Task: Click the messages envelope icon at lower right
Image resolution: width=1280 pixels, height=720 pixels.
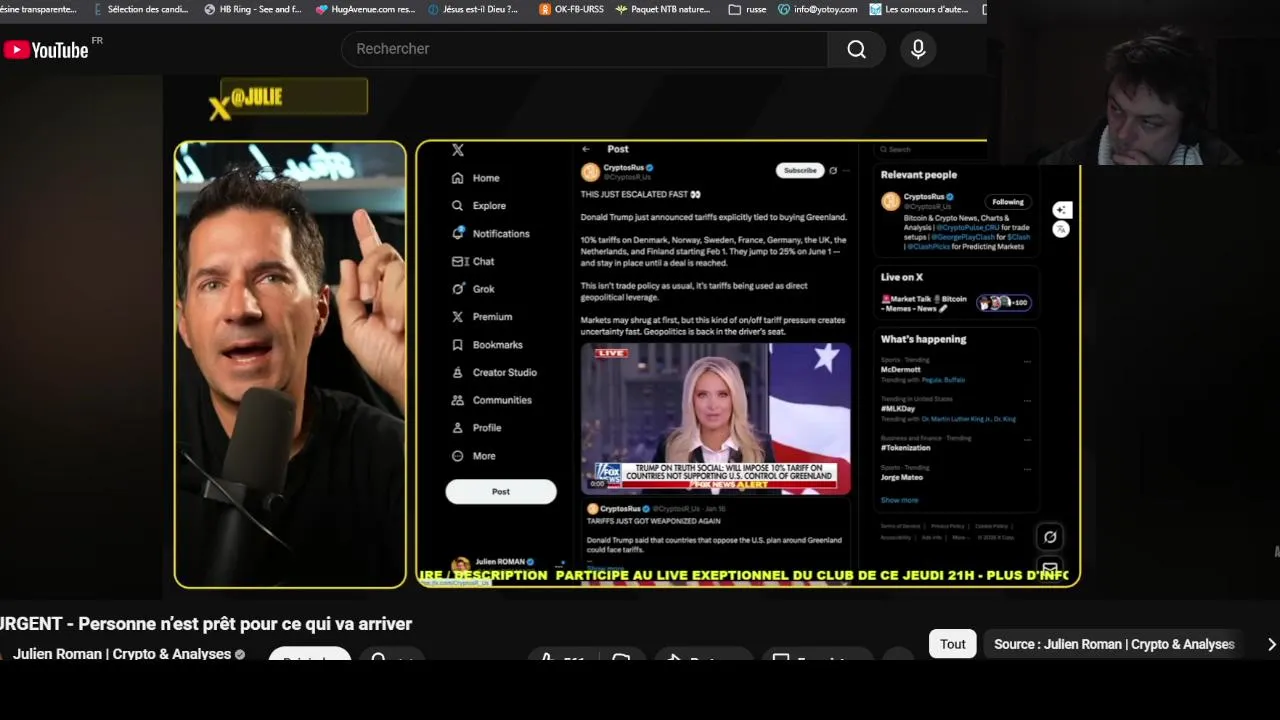Action: pos(1050,567)
